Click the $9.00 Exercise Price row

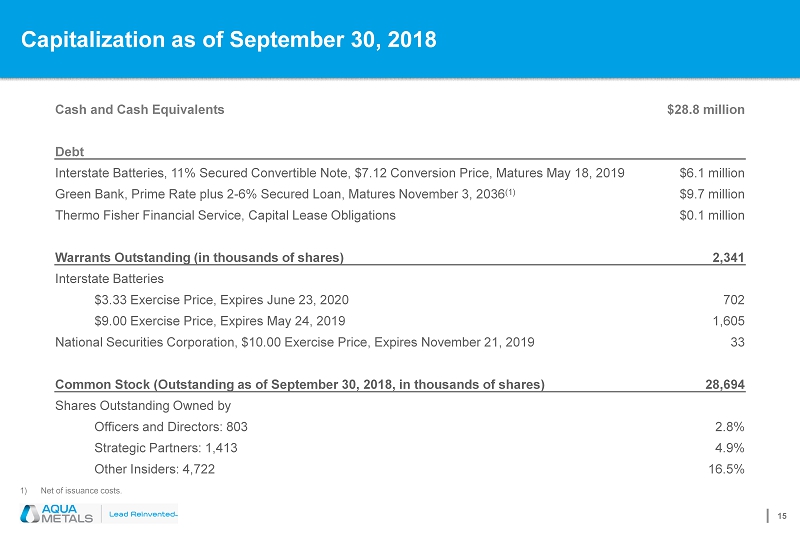(219, 321)
